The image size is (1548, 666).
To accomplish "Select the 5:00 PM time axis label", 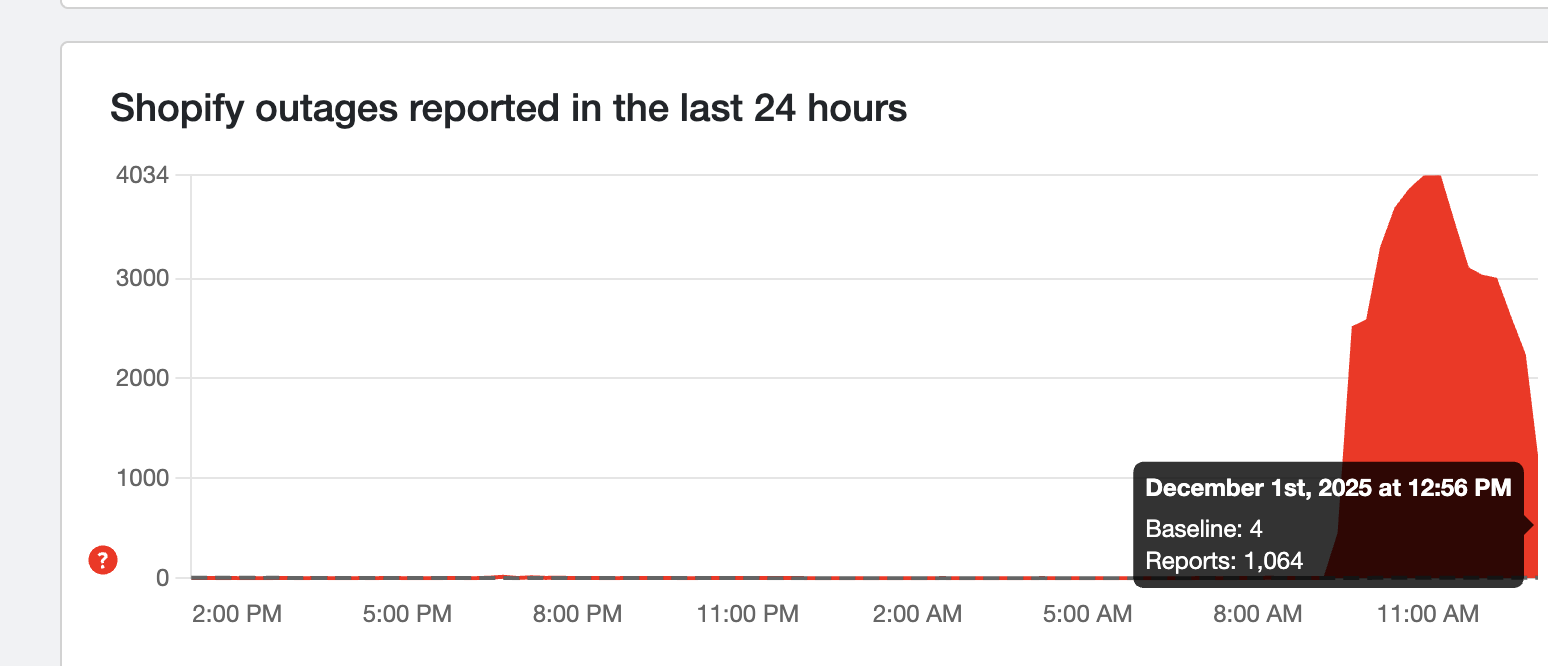I will coord(406,614).
